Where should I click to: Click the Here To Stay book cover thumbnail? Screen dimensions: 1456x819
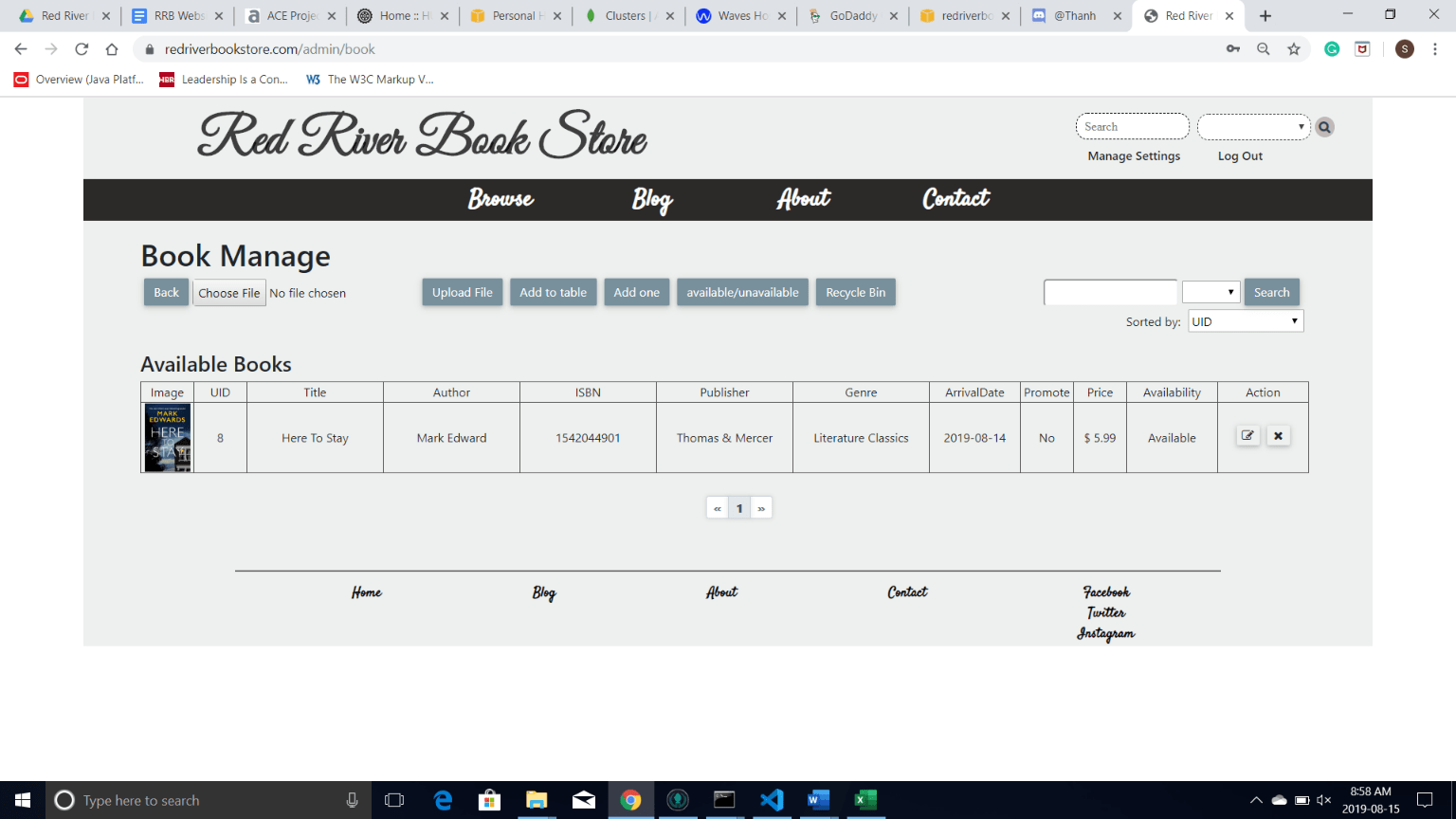tap(168, 438)
